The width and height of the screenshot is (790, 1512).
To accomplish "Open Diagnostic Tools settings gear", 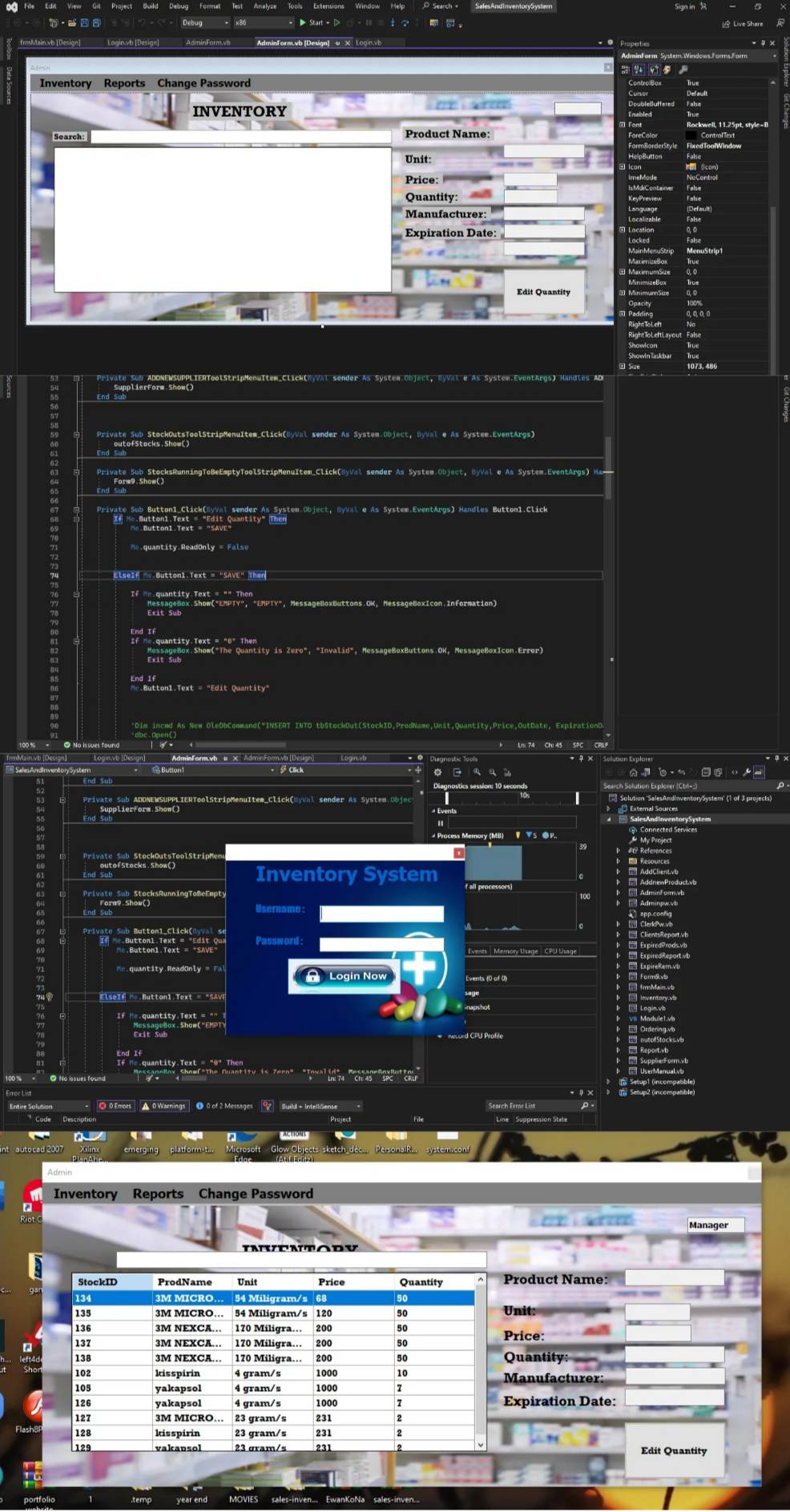I will (x=437, y=772).
